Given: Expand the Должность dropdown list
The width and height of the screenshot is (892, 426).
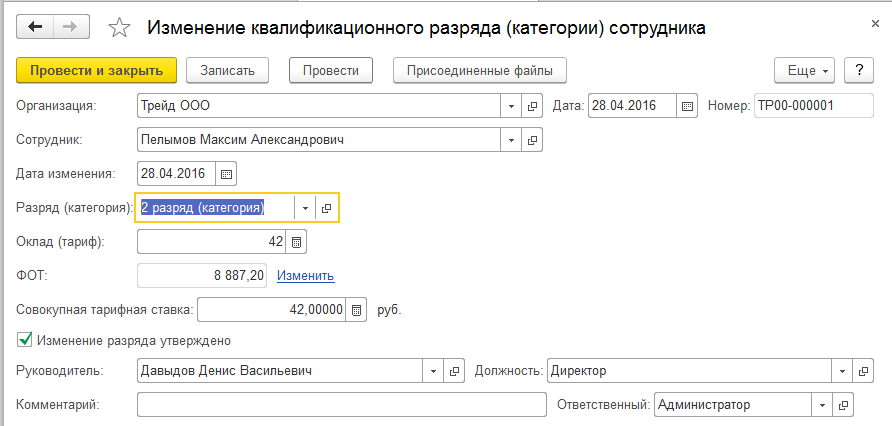Looking at the screenshot, I should (x=842, y=371).
